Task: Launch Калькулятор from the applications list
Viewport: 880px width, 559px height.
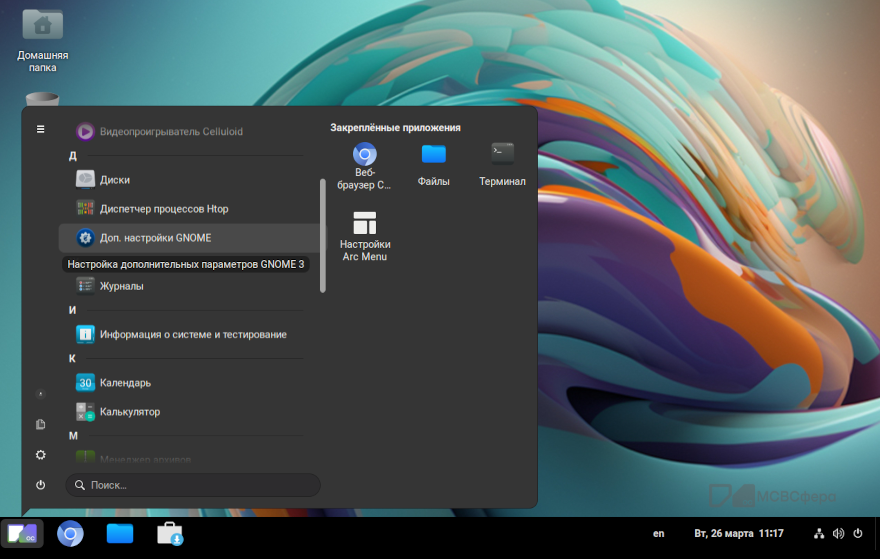Action: point(130,412)
